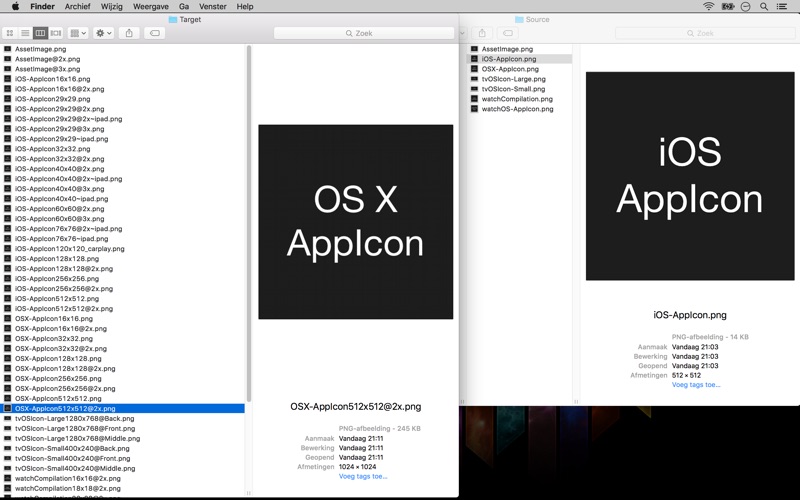The image size is (800, 500).
Task: Open the Help menu
Action: pos(245,6)
